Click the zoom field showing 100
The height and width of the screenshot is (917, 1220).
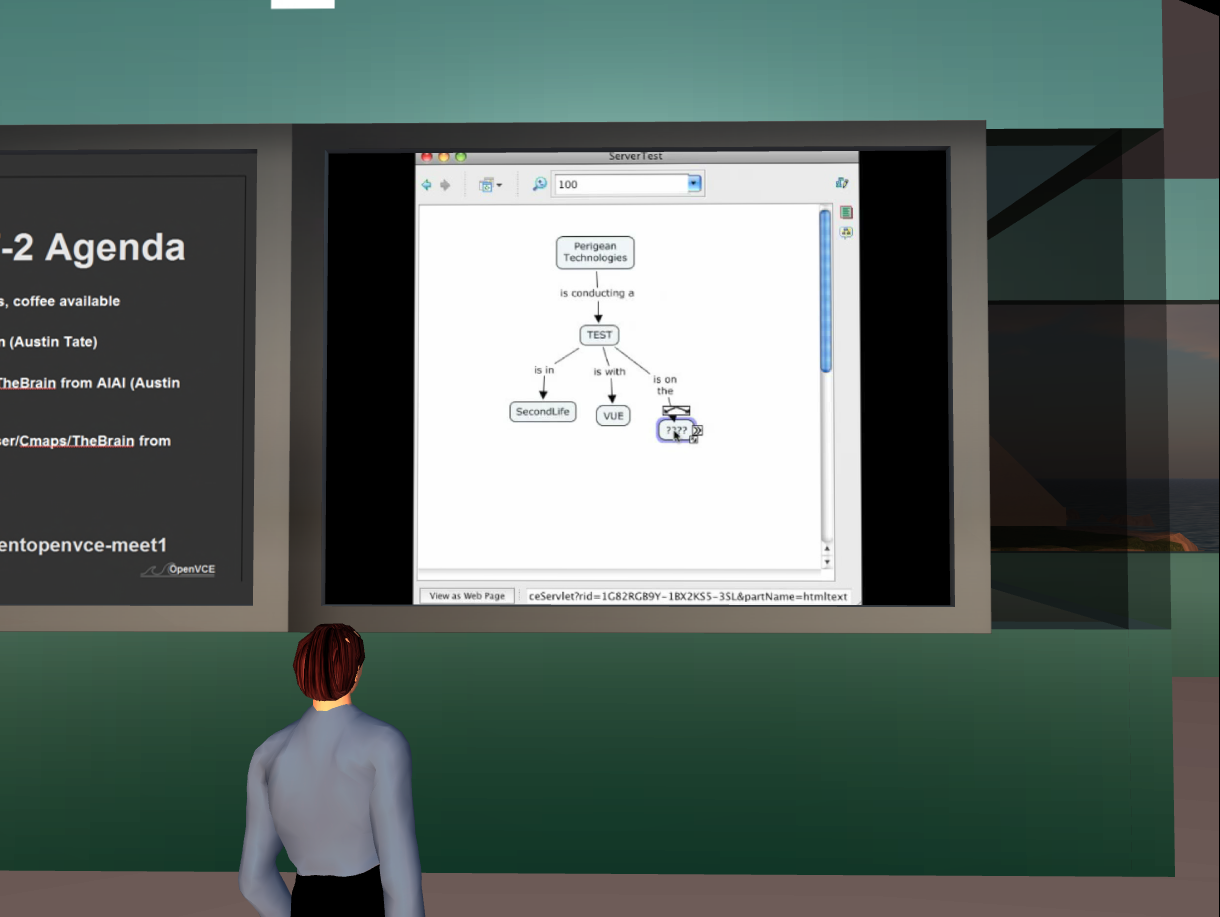click(621, 184)
